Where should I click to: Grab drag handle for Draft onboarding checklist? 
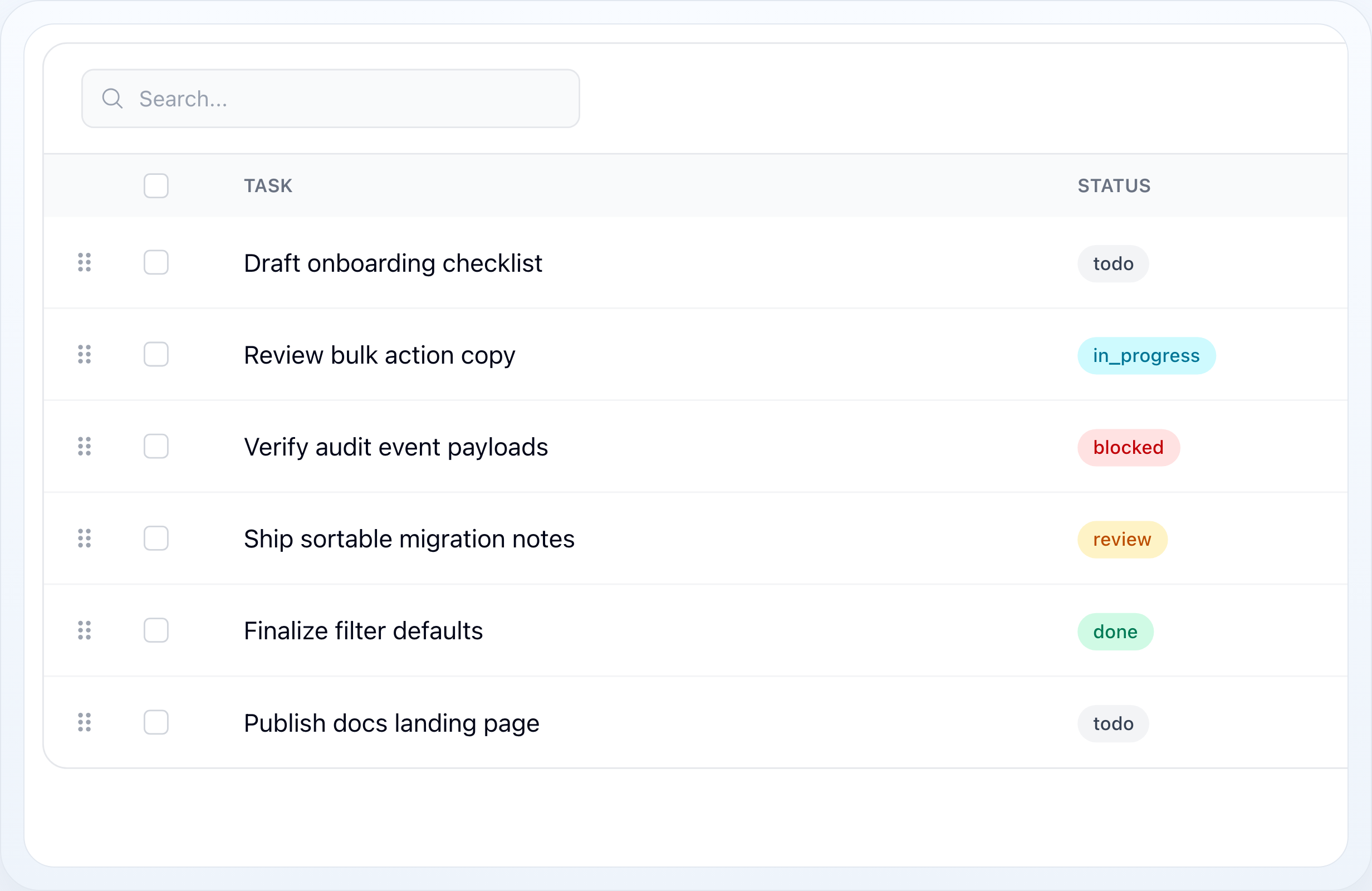click(85, 262)
